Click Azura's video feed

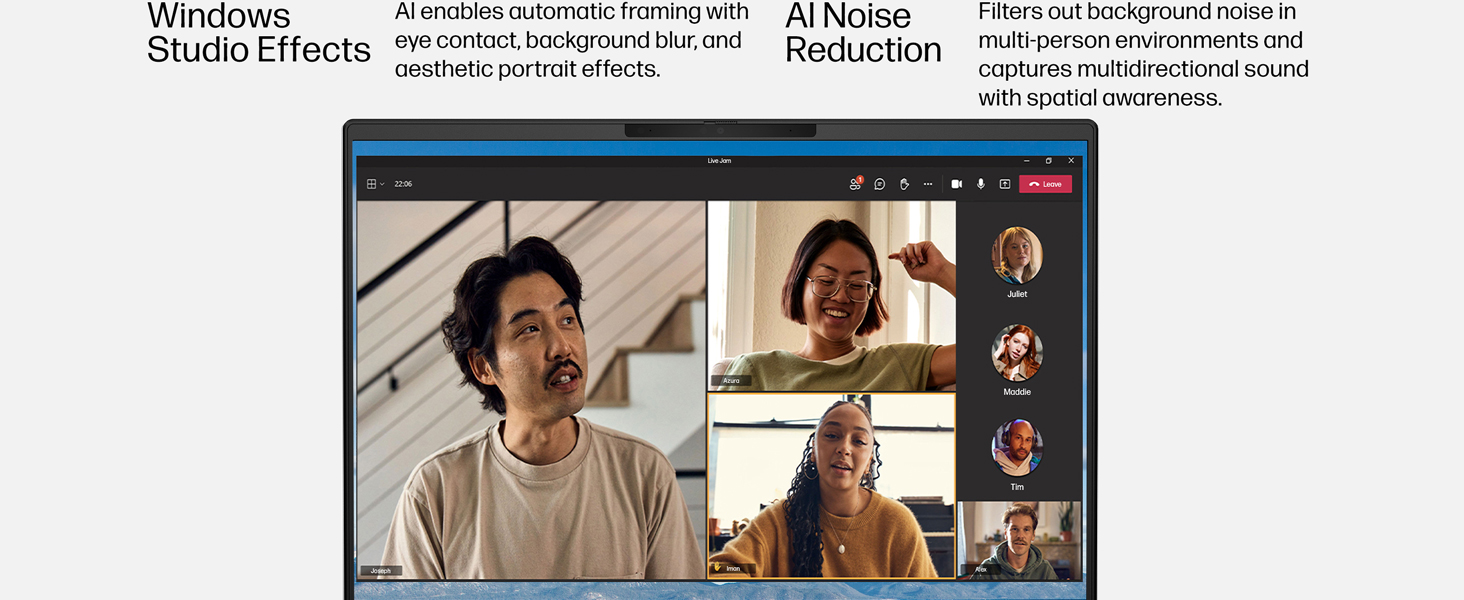830,295
